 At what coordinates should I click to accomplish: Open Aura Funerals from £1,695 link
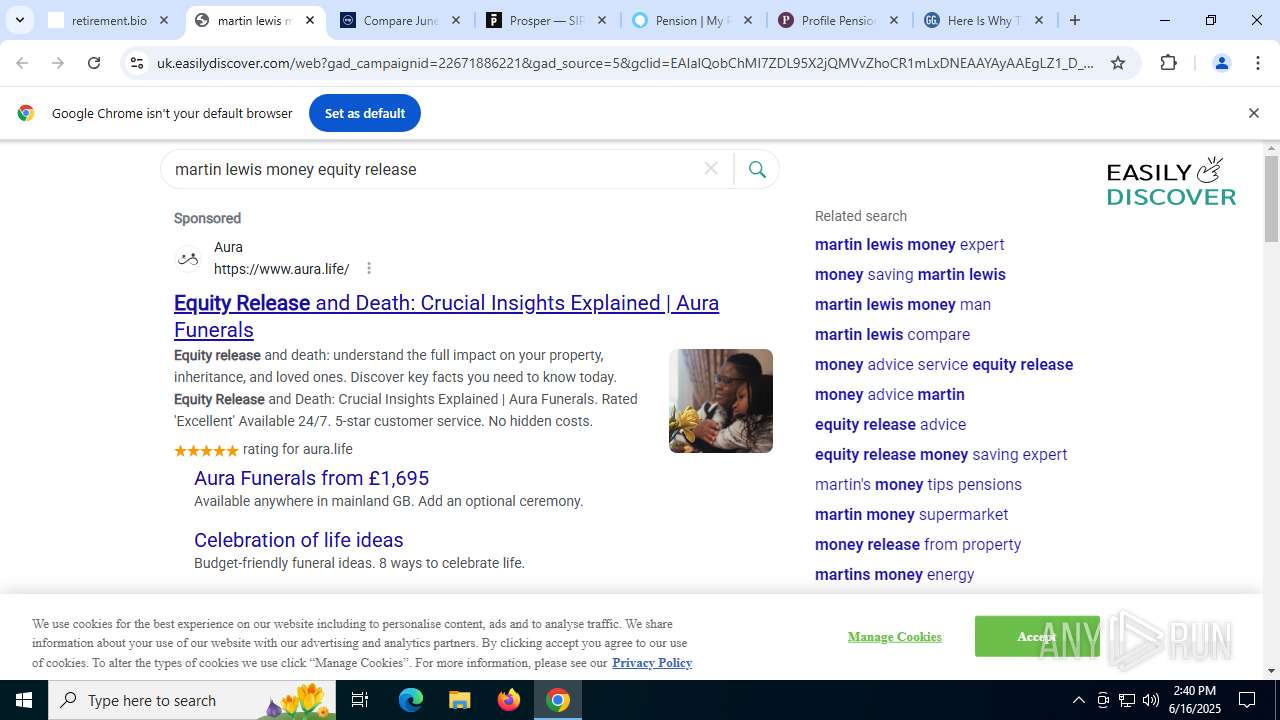click(x=311, y=478)
